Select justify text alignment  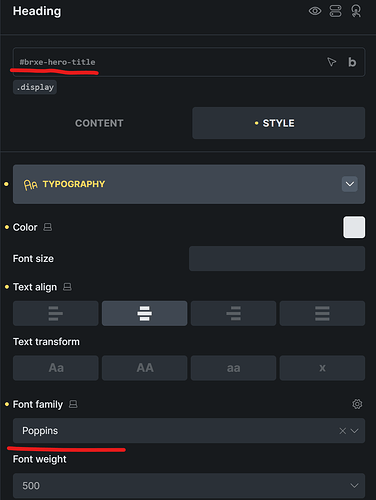[322, 313]
